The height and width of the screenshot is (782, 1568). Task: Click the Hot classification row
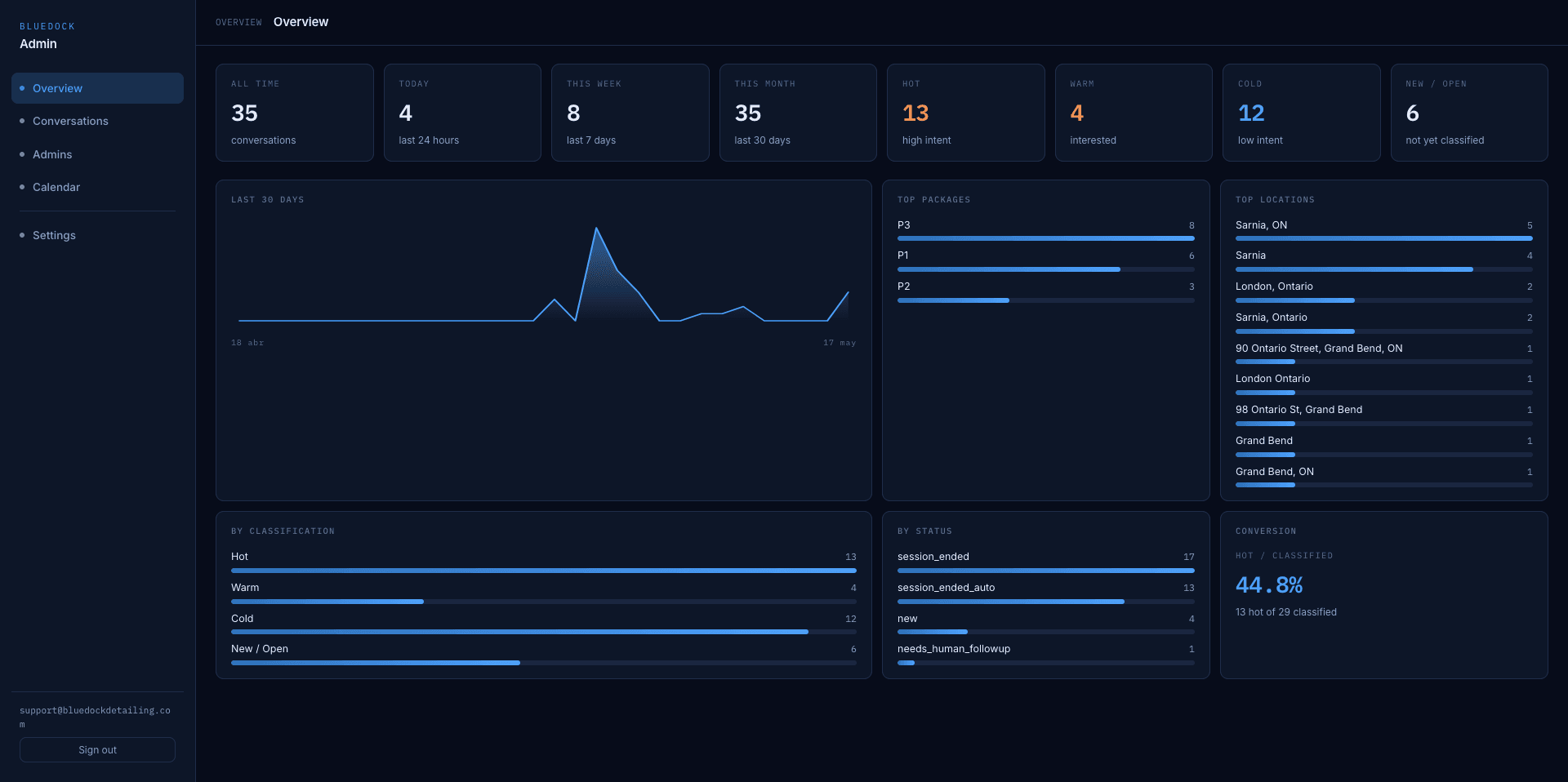click(x=544, y=563)
